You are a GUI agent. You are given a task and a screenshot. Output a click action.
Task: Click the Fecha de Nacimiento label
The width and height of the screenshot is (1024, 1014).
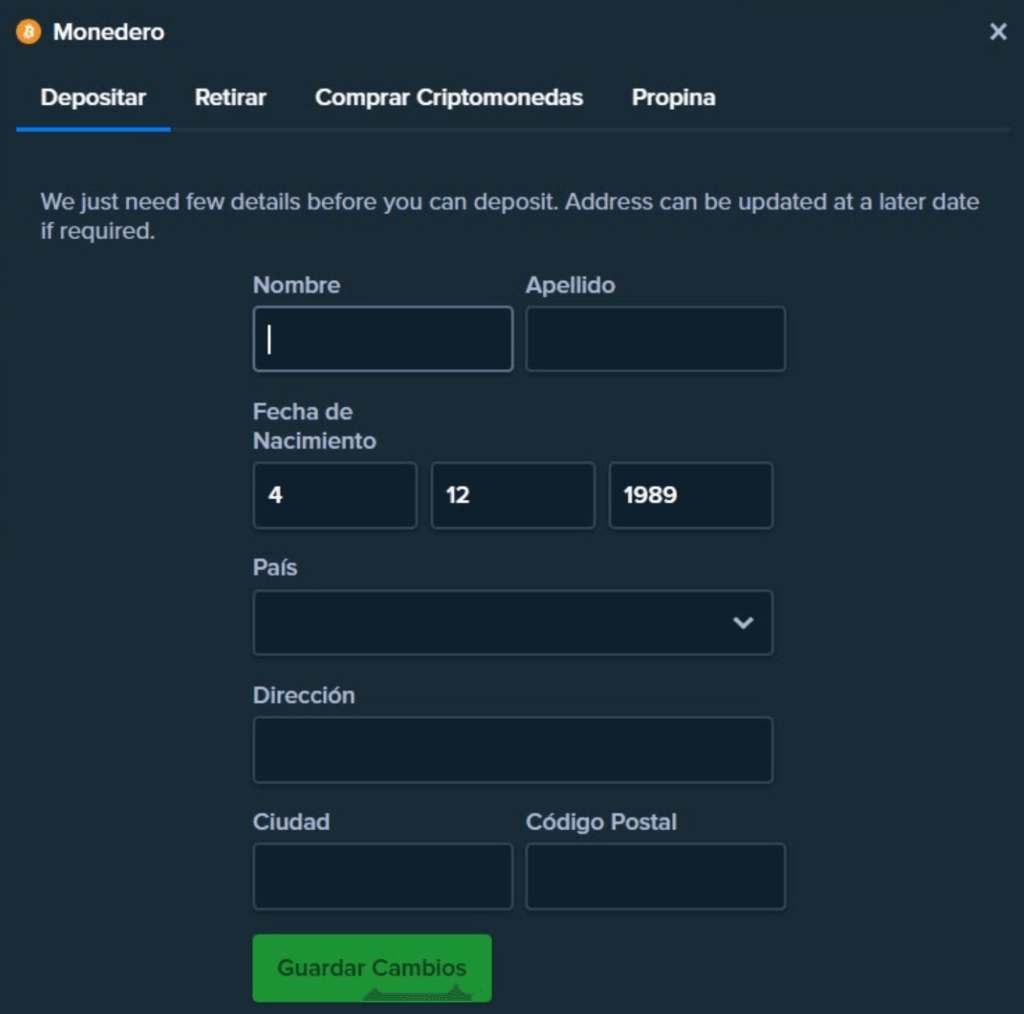pyautogui.click(x=314, y=426)
